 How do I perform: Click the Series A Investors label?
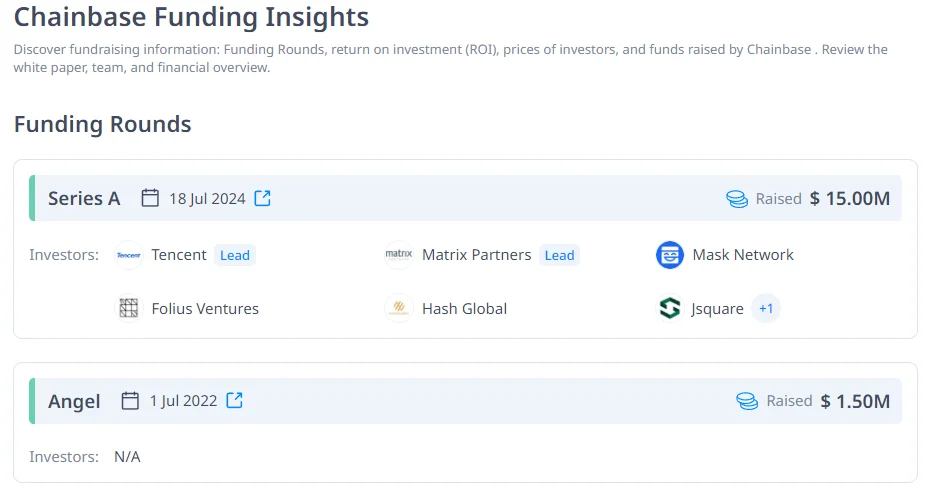coord(64,255)
